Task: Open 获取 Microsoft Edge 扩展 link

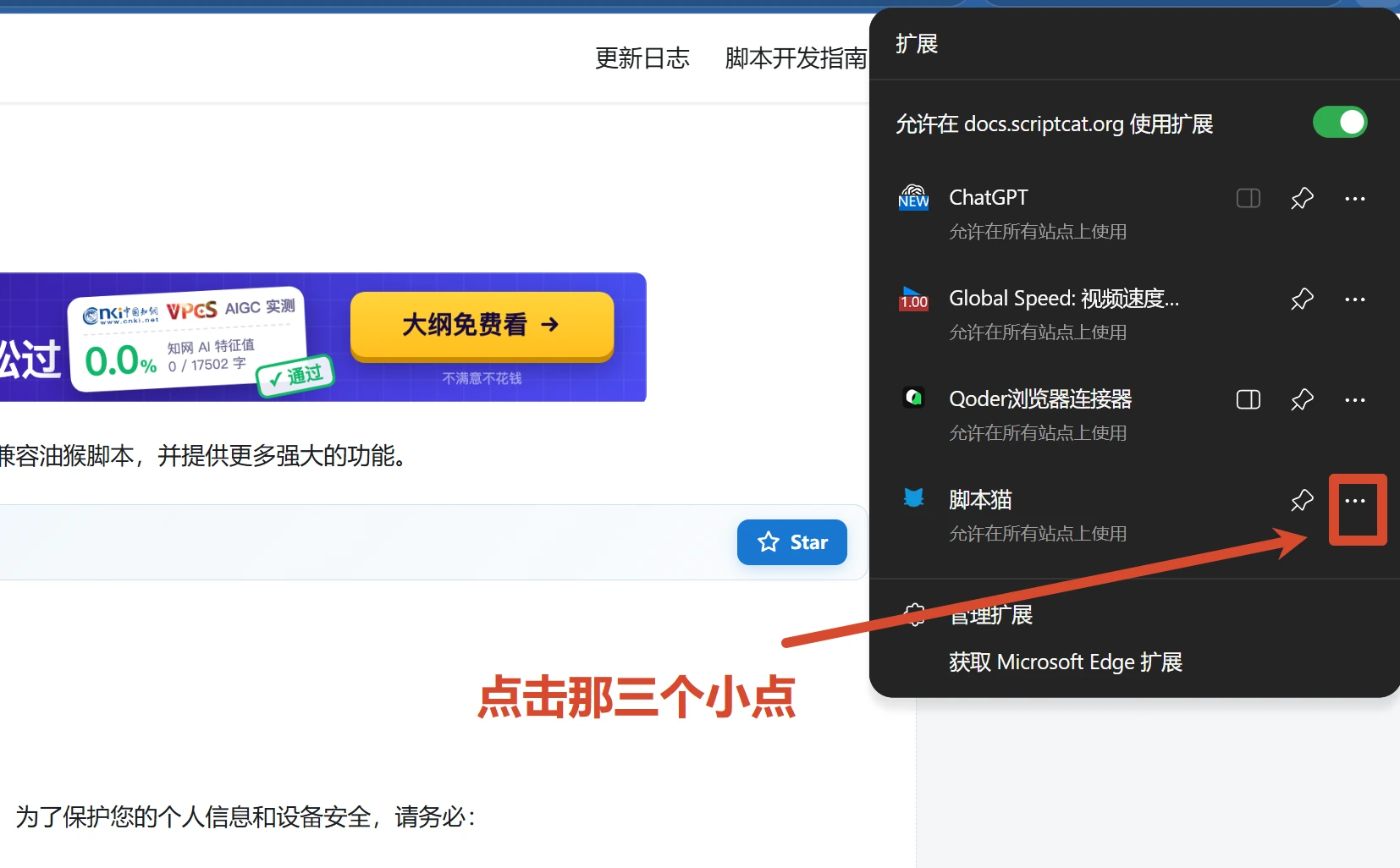Action: pos(1065,662)
